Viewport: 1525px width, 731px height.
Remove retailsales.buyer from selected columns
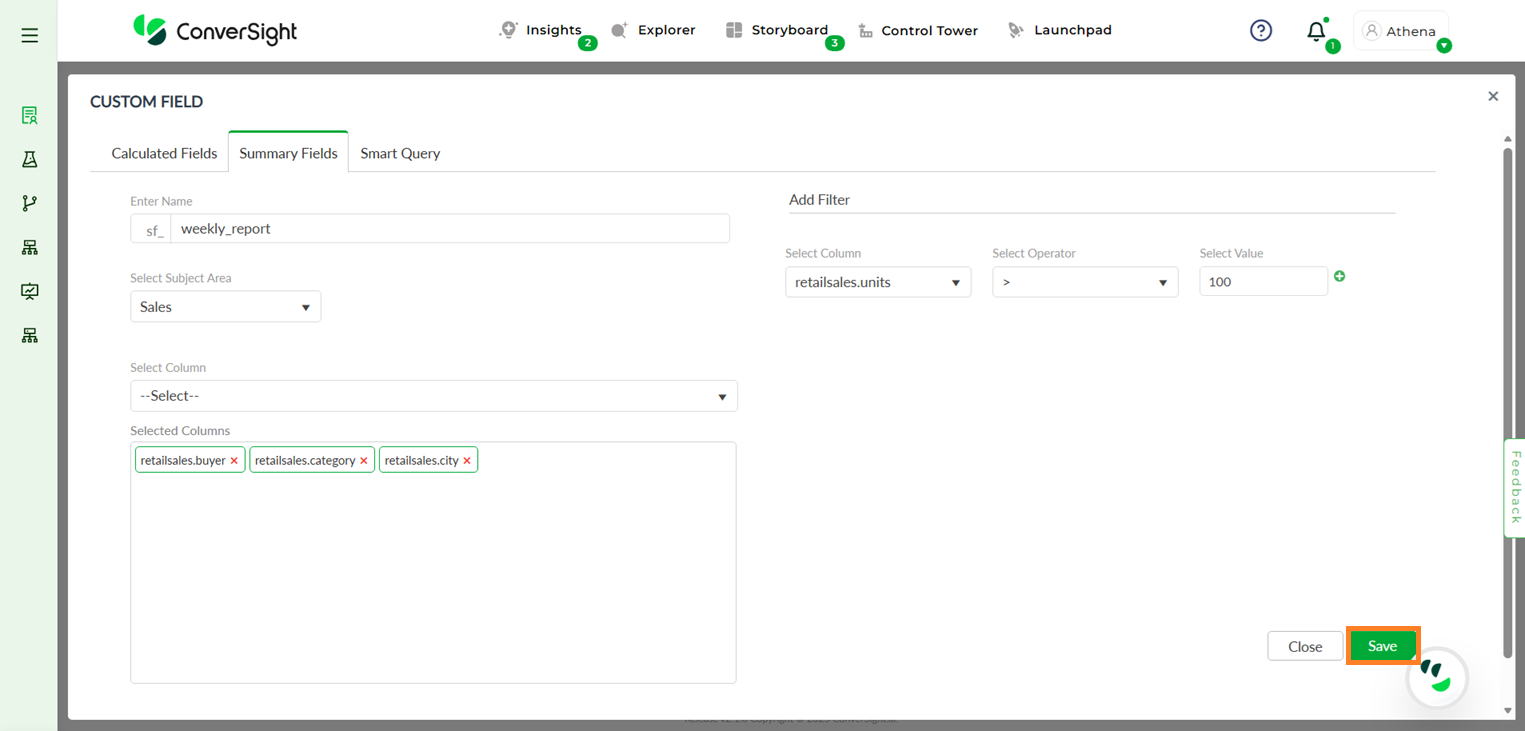click(234, 461)
